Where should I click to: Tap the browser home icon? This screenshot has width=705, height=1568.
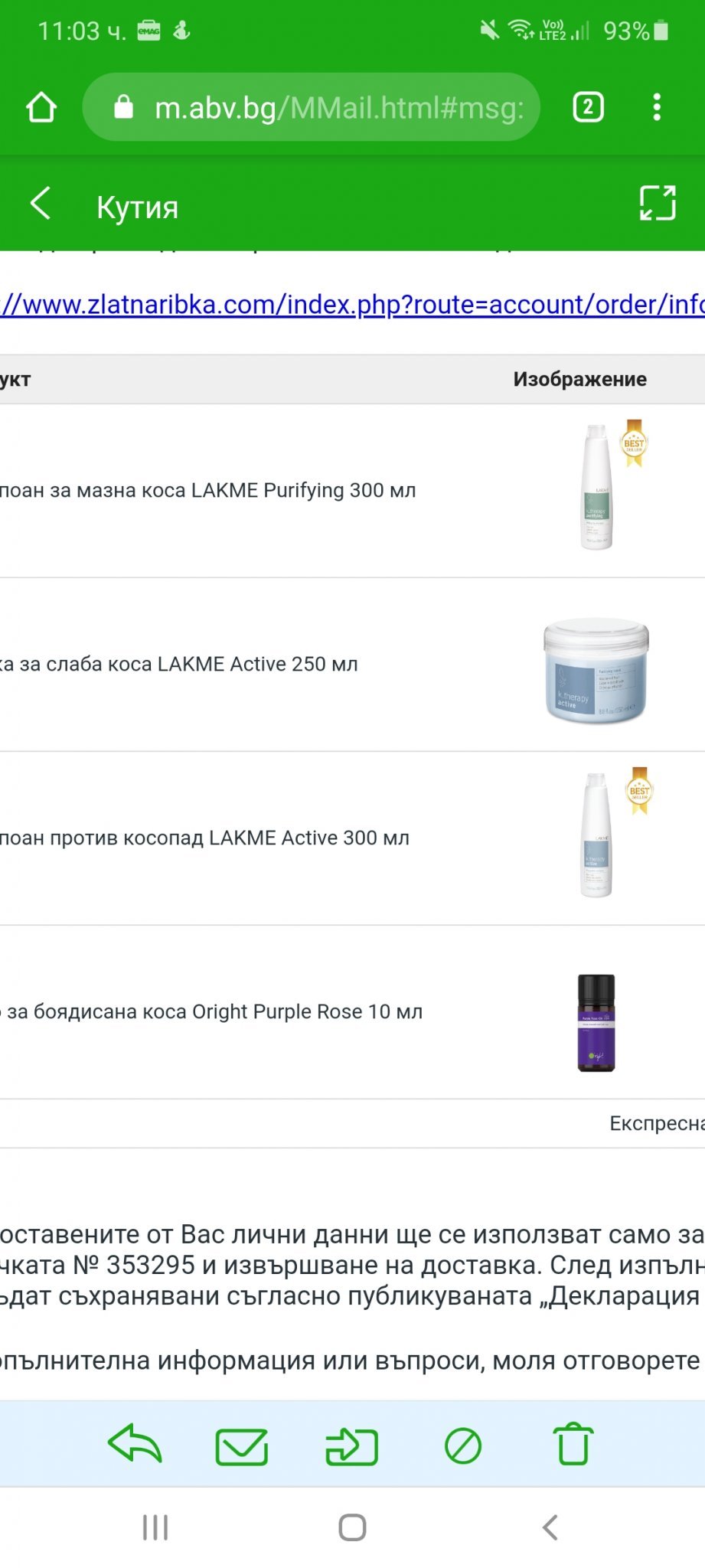coord(41,108)
